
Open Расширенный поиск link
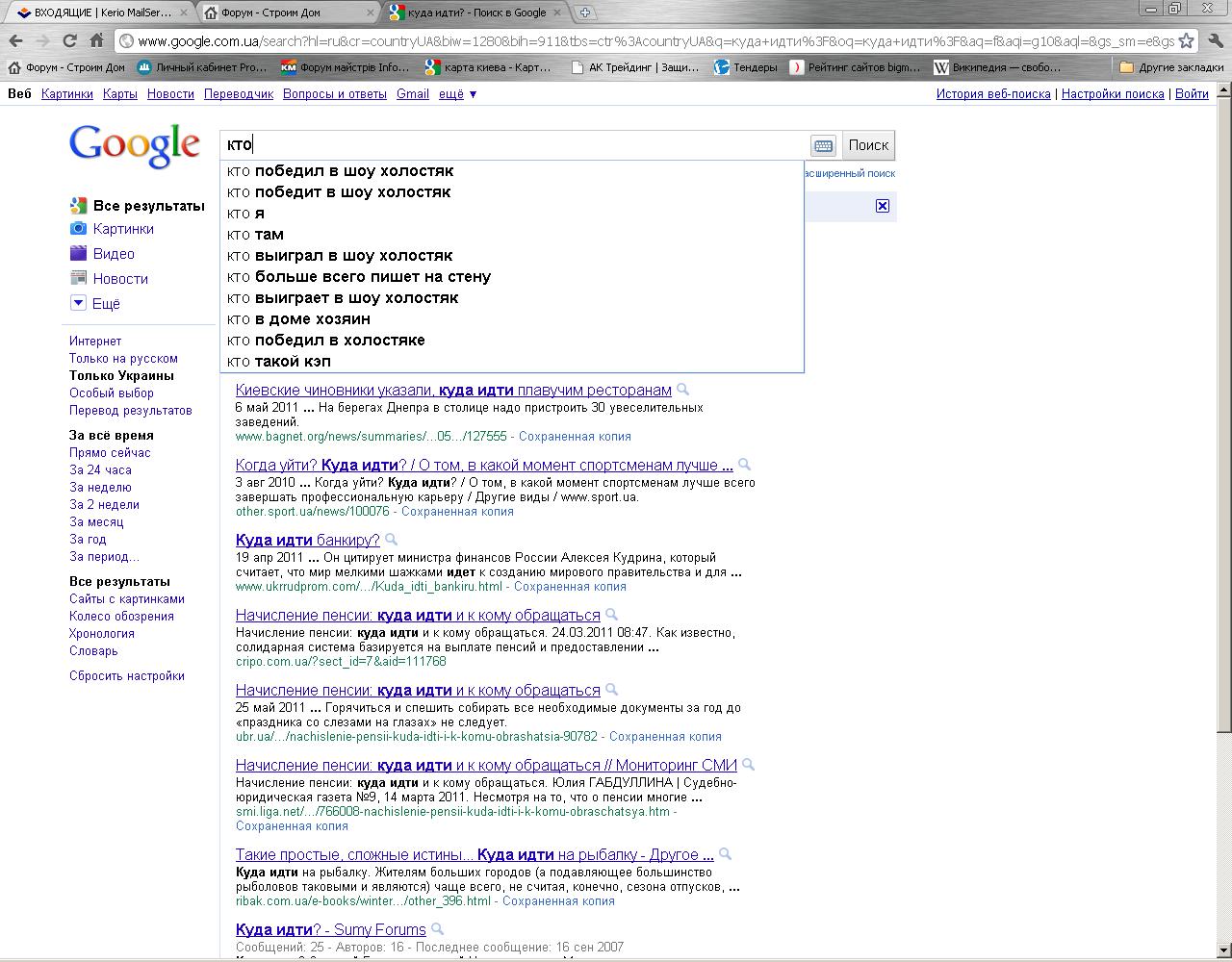(849, 173)
